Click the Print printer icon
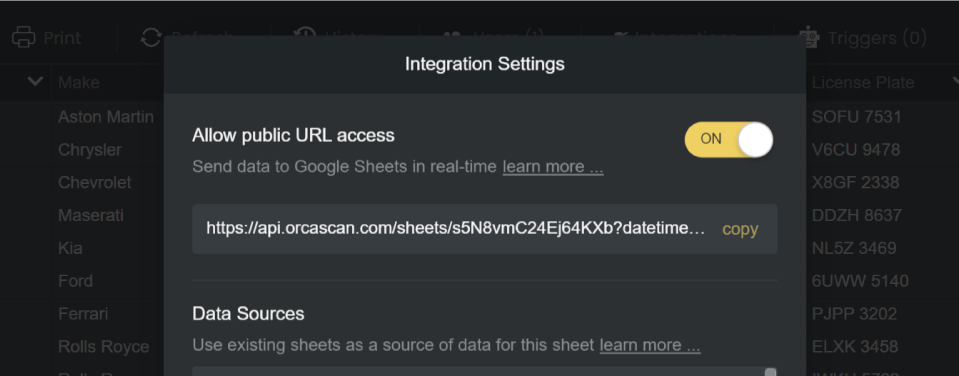 click(x=24, y=37)
